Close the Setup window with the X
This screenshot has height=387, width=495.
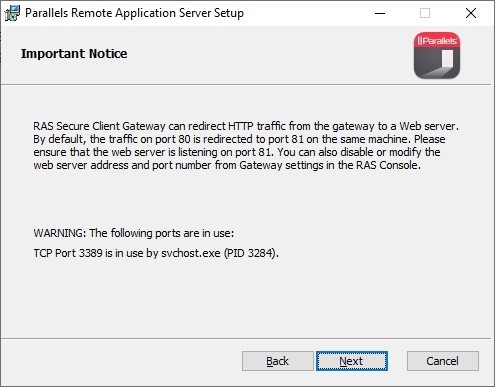pyautogui.click(x=471, y=13)
